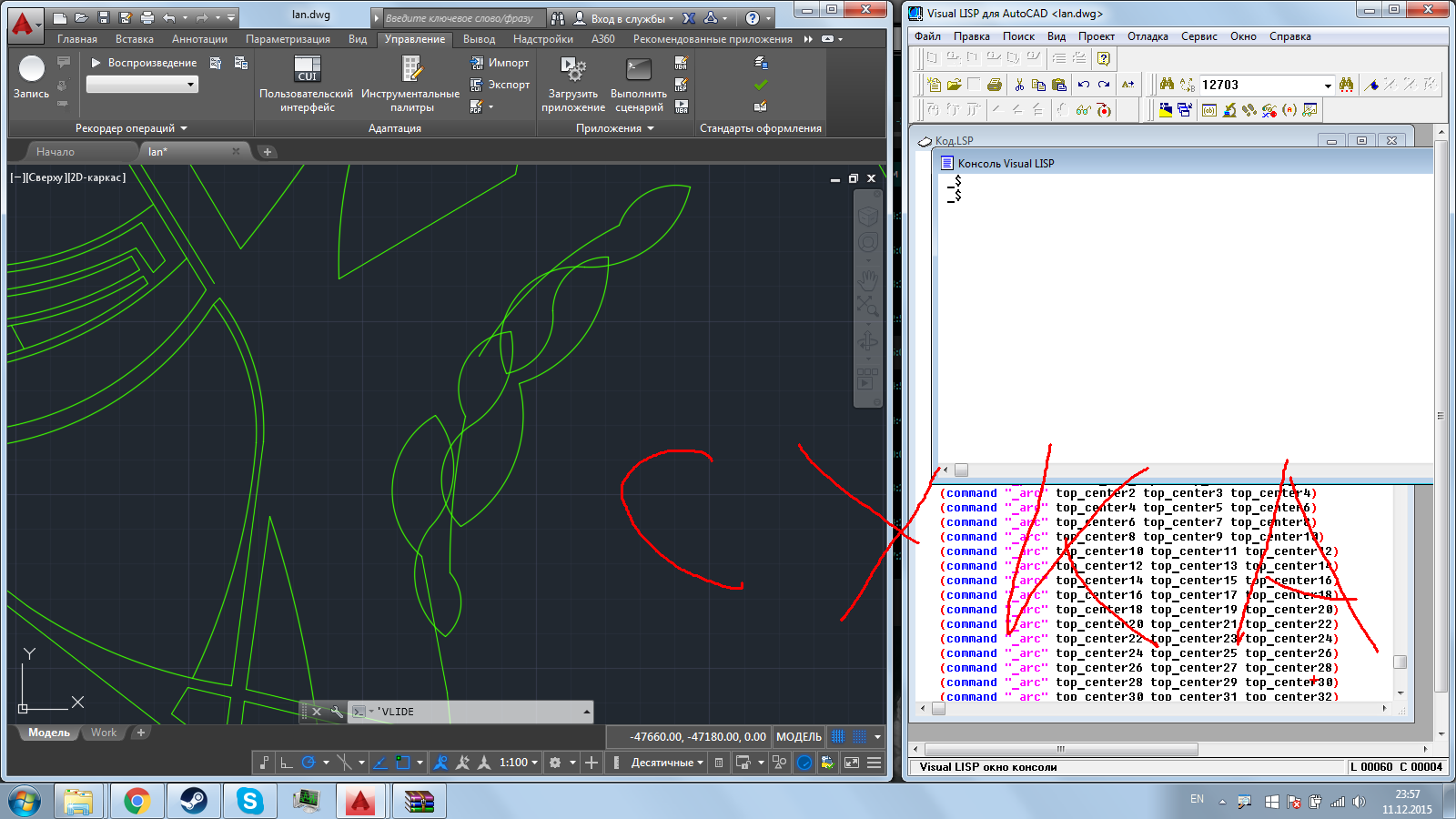The image size is (1456, 819).
Task: Open the 1:100 annotation scale dropdown
Action: 519,763
